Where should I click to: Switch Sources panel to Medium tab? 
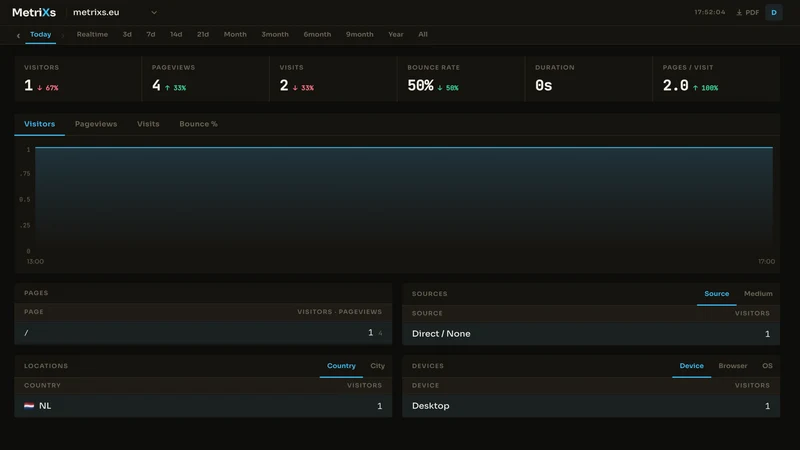tap(758, 294)
